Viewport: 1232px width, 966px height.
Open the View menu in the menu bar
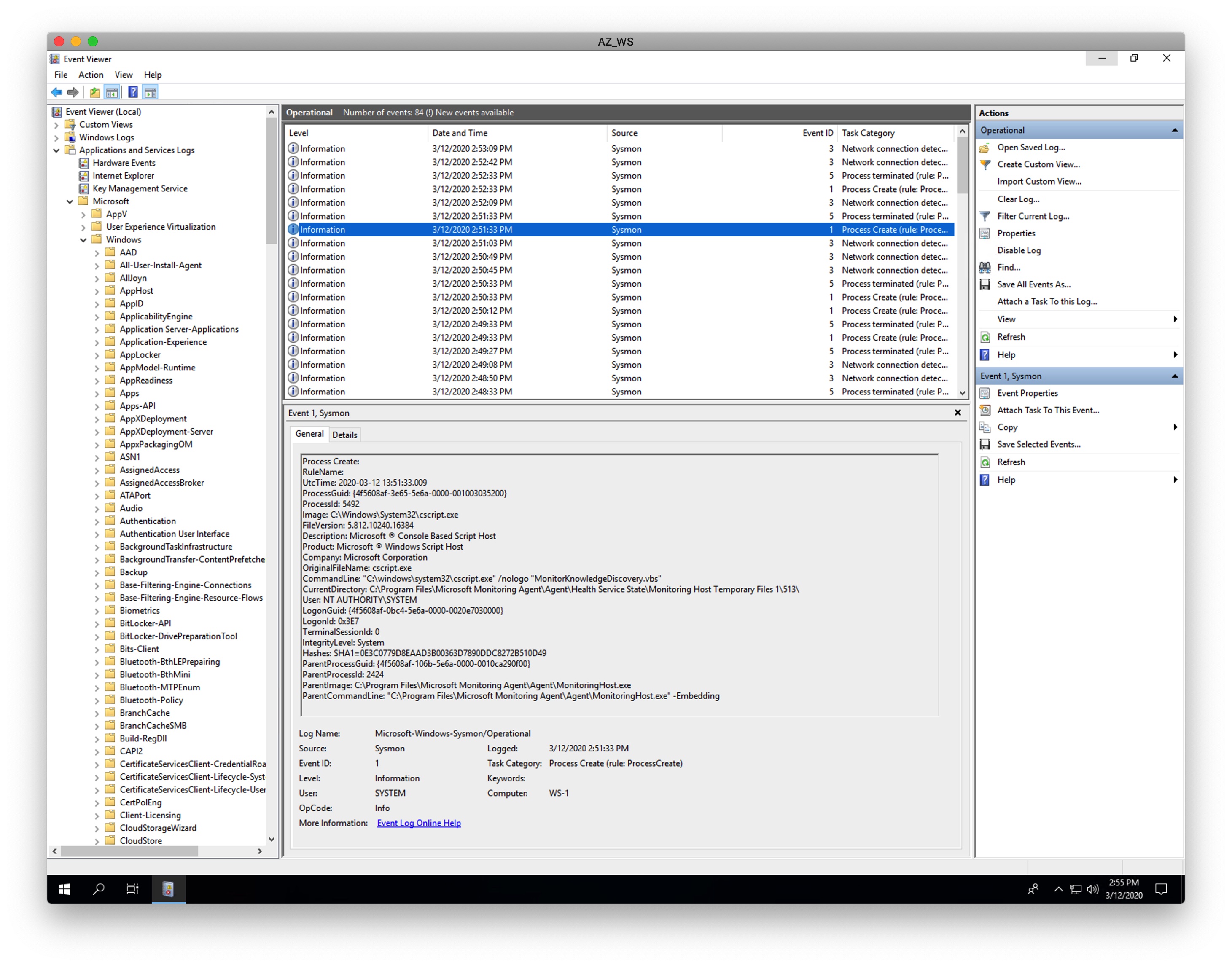coord(123,75)
